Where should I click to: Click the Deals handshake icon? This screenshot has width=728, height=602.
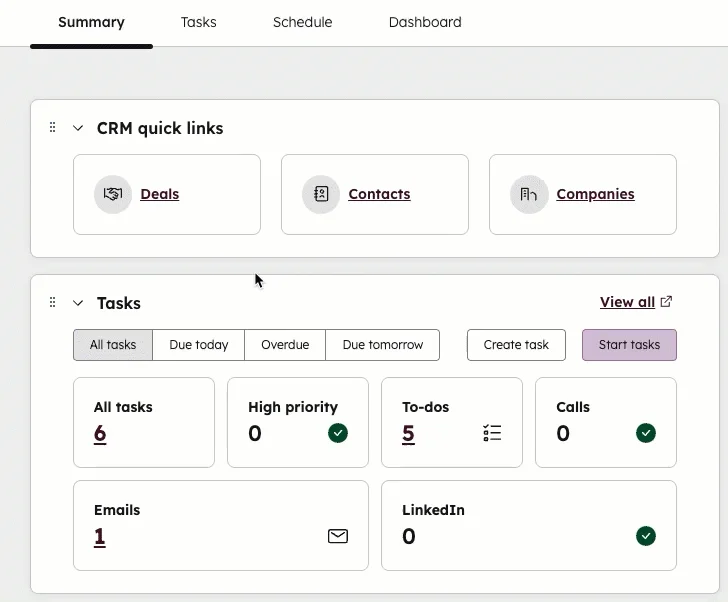[x=113, y=194]
